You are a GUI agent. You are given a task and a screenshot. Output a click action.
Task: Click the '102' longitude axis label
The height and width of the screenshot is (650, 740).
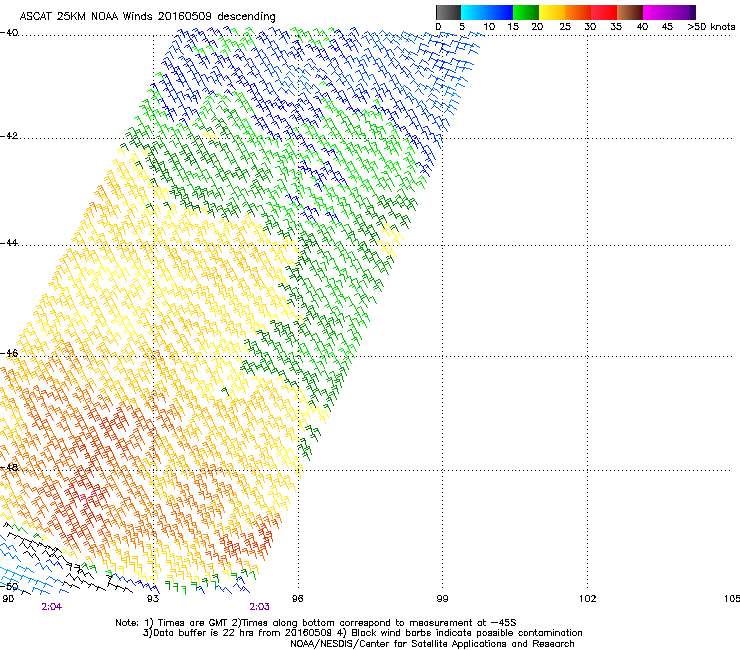[x=588, y=599]
